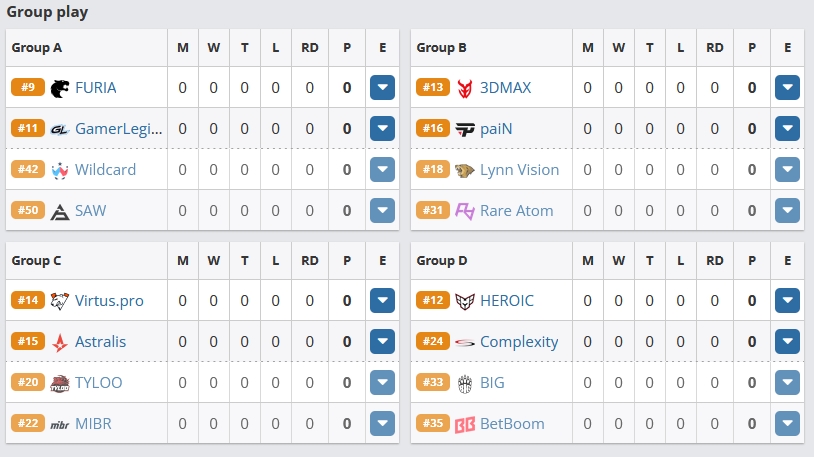Click the Astralis red star logo
The image size is (814, 457).
click(x=60, y=342)
